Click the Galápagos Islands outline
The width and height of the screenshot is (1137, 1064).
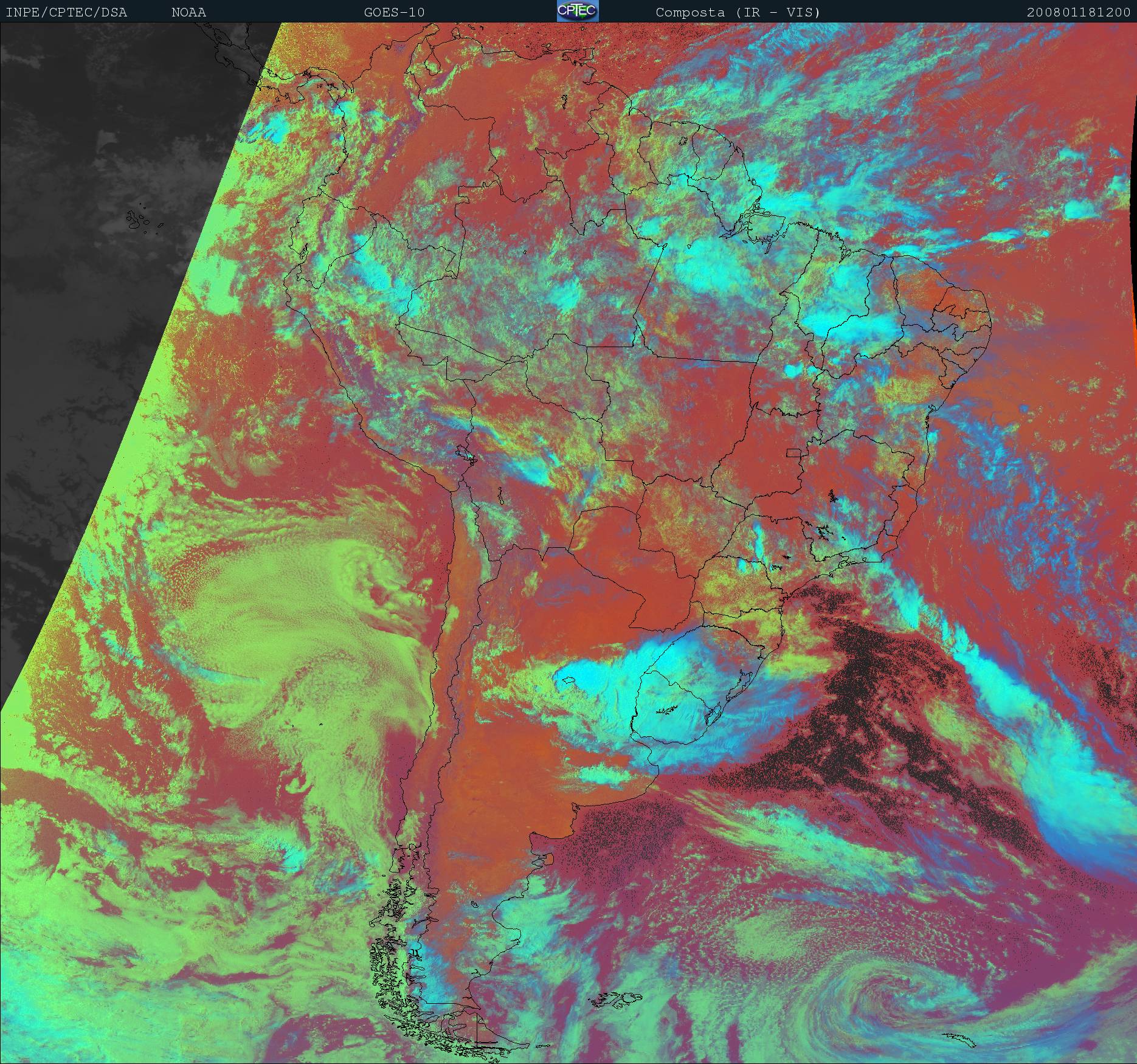[139, 220]
